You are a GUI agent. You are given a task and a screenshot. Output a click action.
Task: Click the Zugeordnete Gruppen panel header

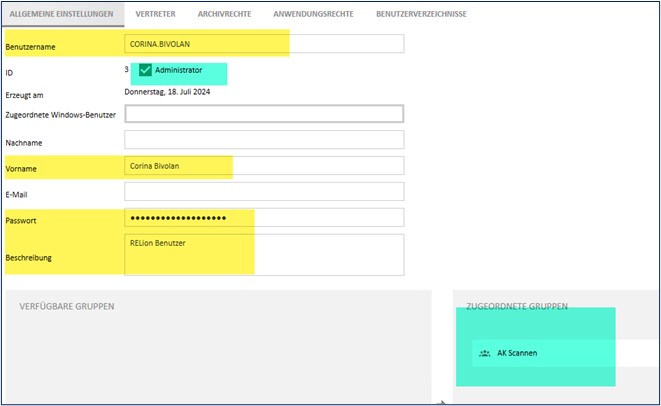pos(518,306)
